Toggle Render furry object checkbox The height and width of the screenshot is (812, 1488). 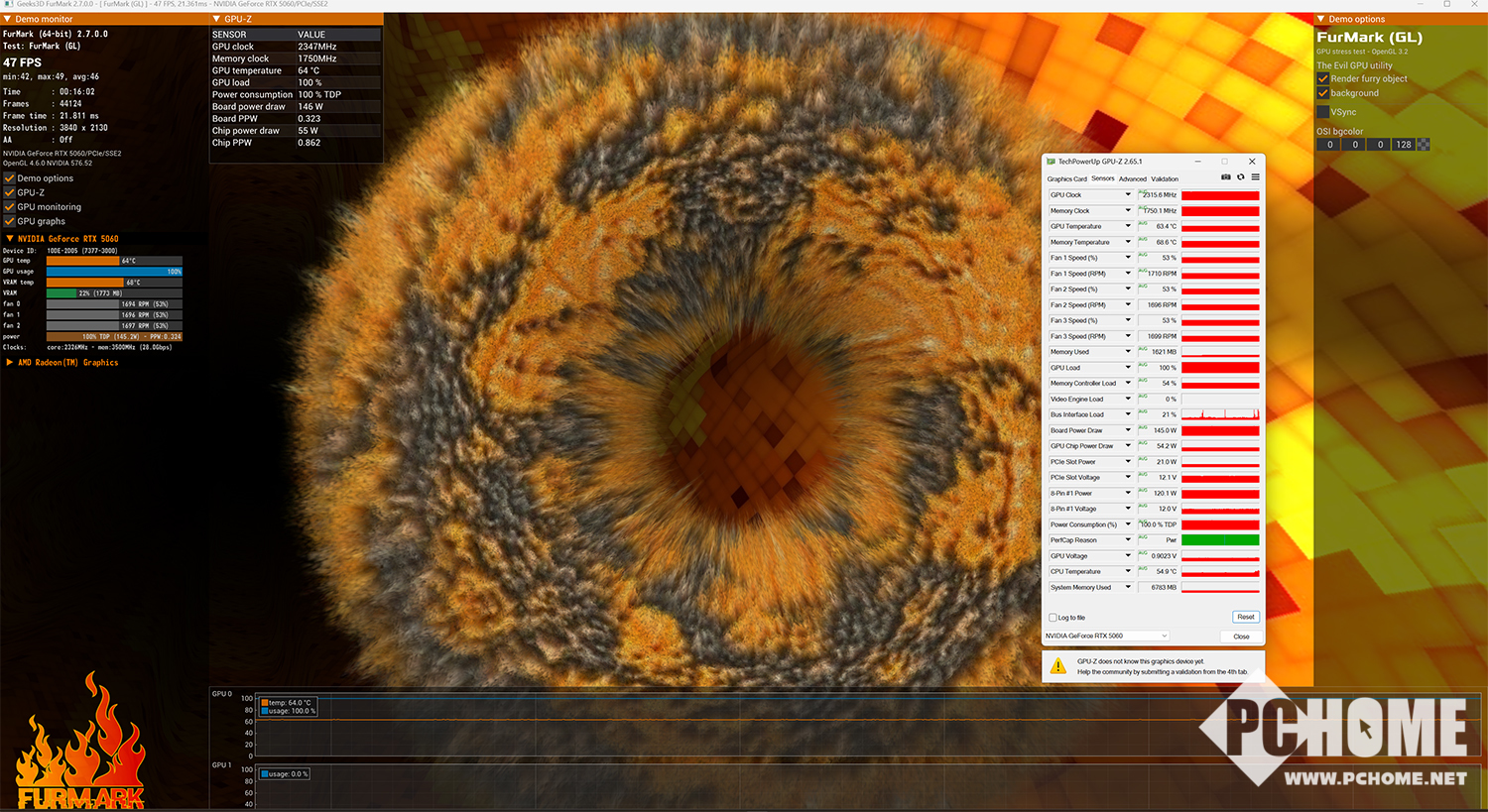click(1322, 78)
